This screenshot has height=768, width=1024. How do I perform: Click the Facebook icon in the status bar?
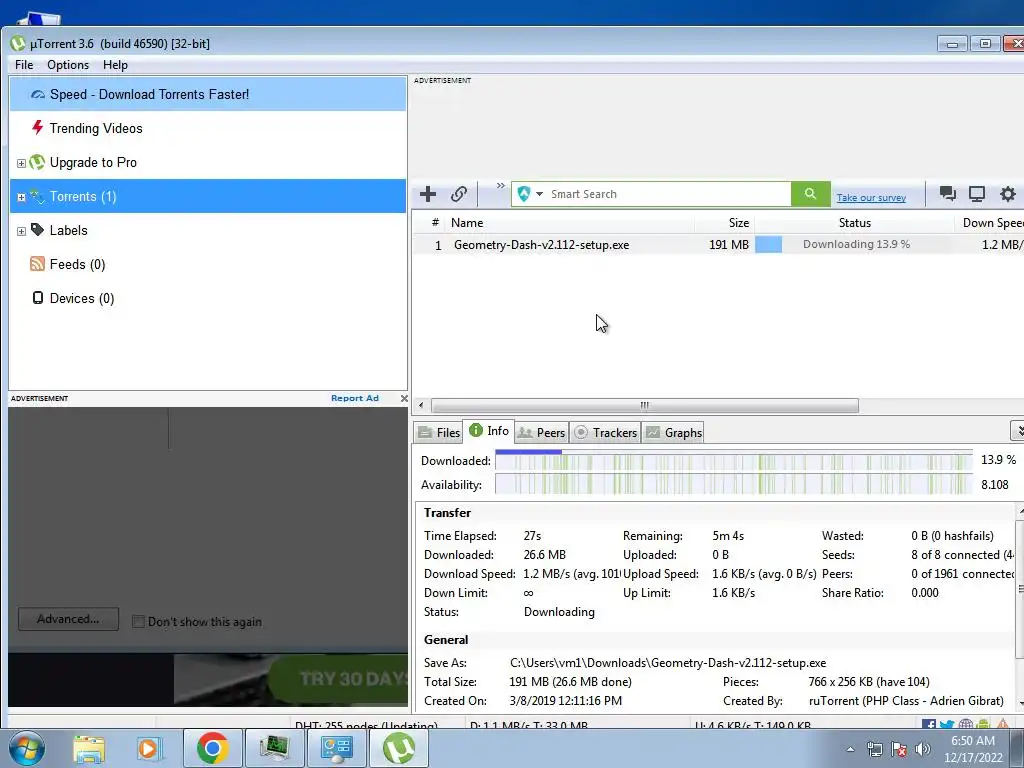[929, 724]
